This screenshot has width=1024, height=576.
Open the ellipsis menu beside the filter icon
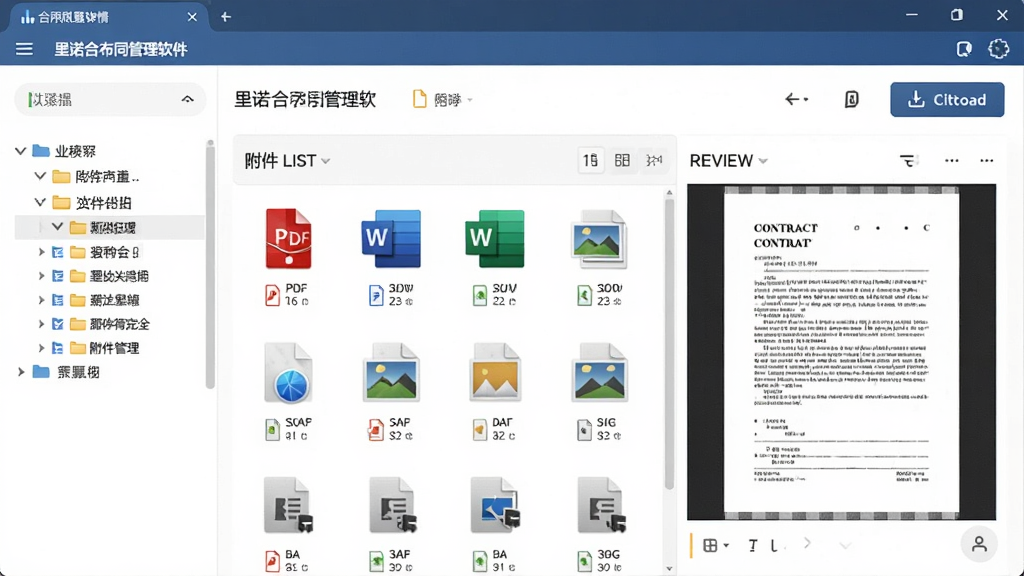pos(952,160)
